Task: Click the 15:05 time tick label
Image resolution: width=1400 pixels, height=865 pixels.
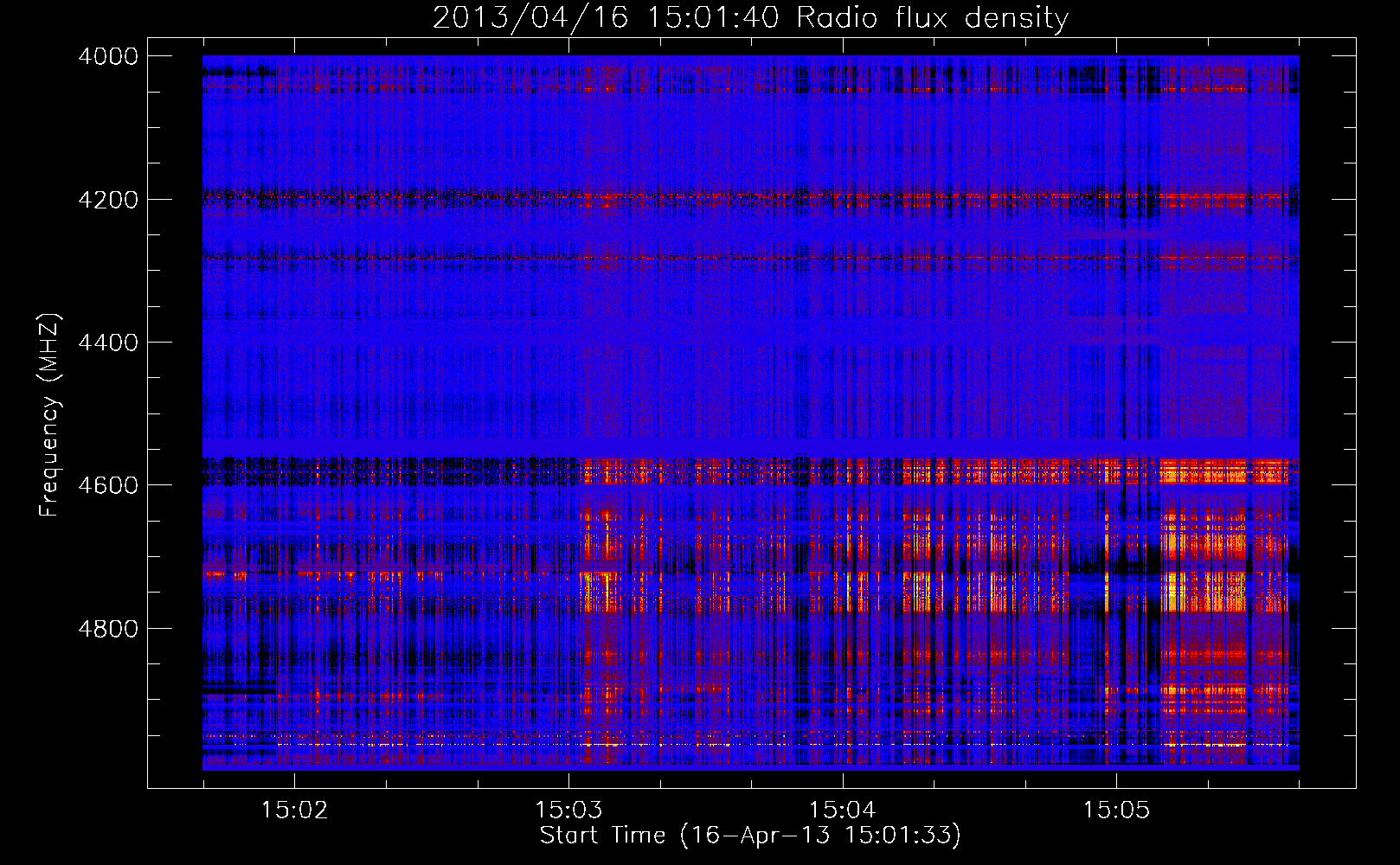Action: [x=1116, y=810]
